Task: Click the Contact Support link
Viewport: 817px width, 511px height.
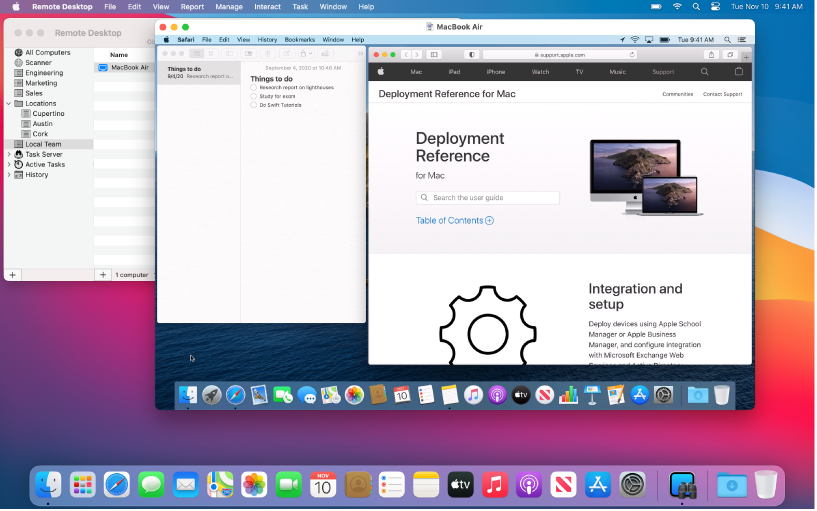Action: pyautogui.click(x=722, y=94)
